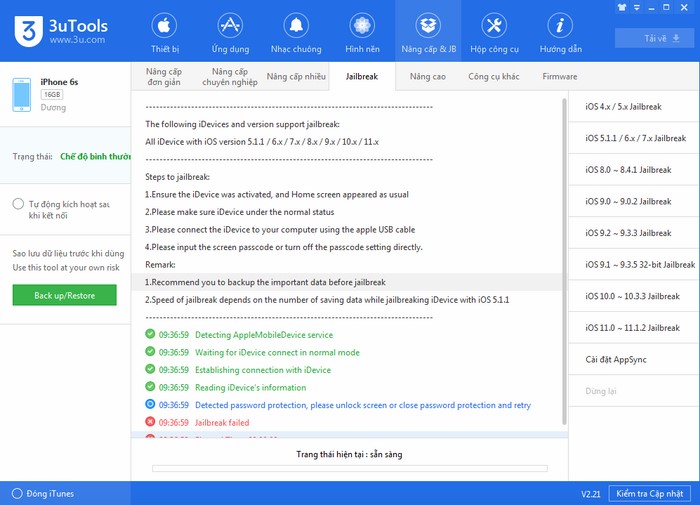Click blue info icon beside Detected password protection
The image size is (700, 505).
(150, 404)
